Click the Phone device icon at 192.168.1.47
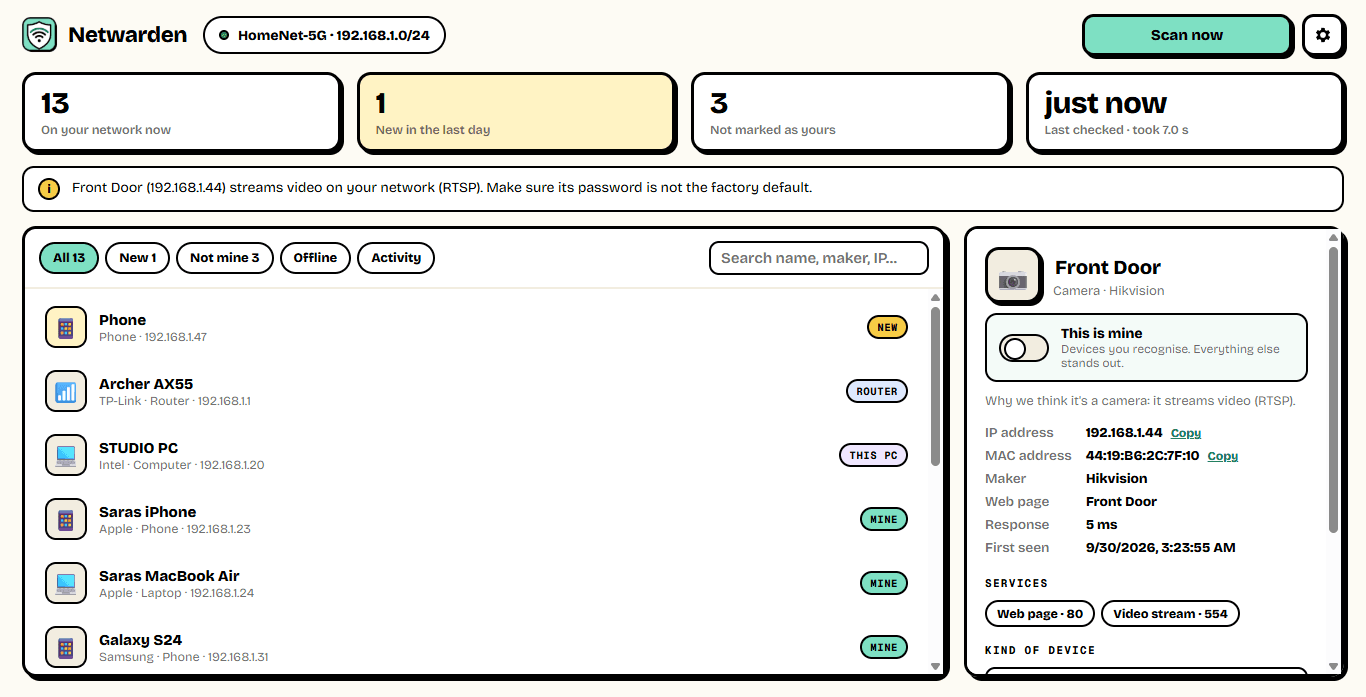The width and height of the screenshot is (1366, 697). [x=66, y=327]
